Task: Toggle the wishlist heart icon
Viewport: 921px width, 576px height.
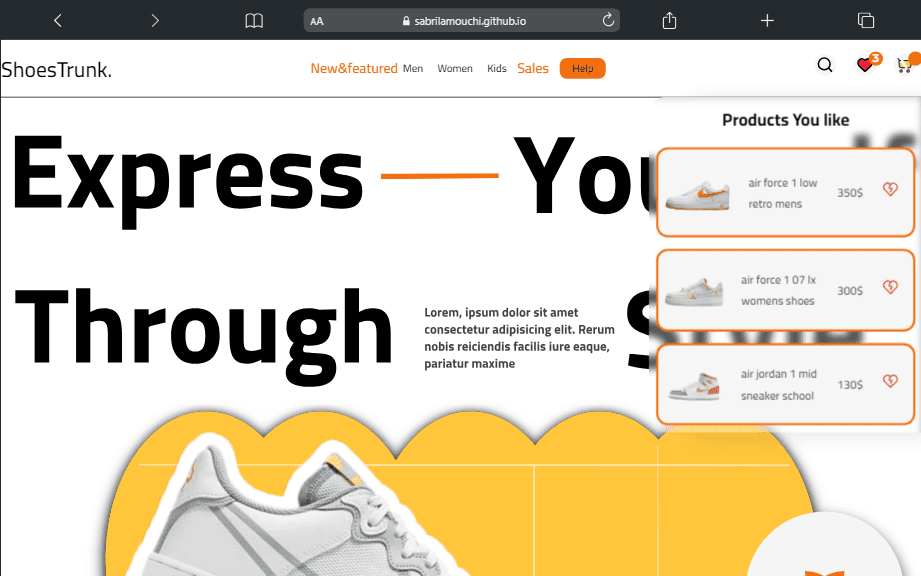Action: coord(864,65)
